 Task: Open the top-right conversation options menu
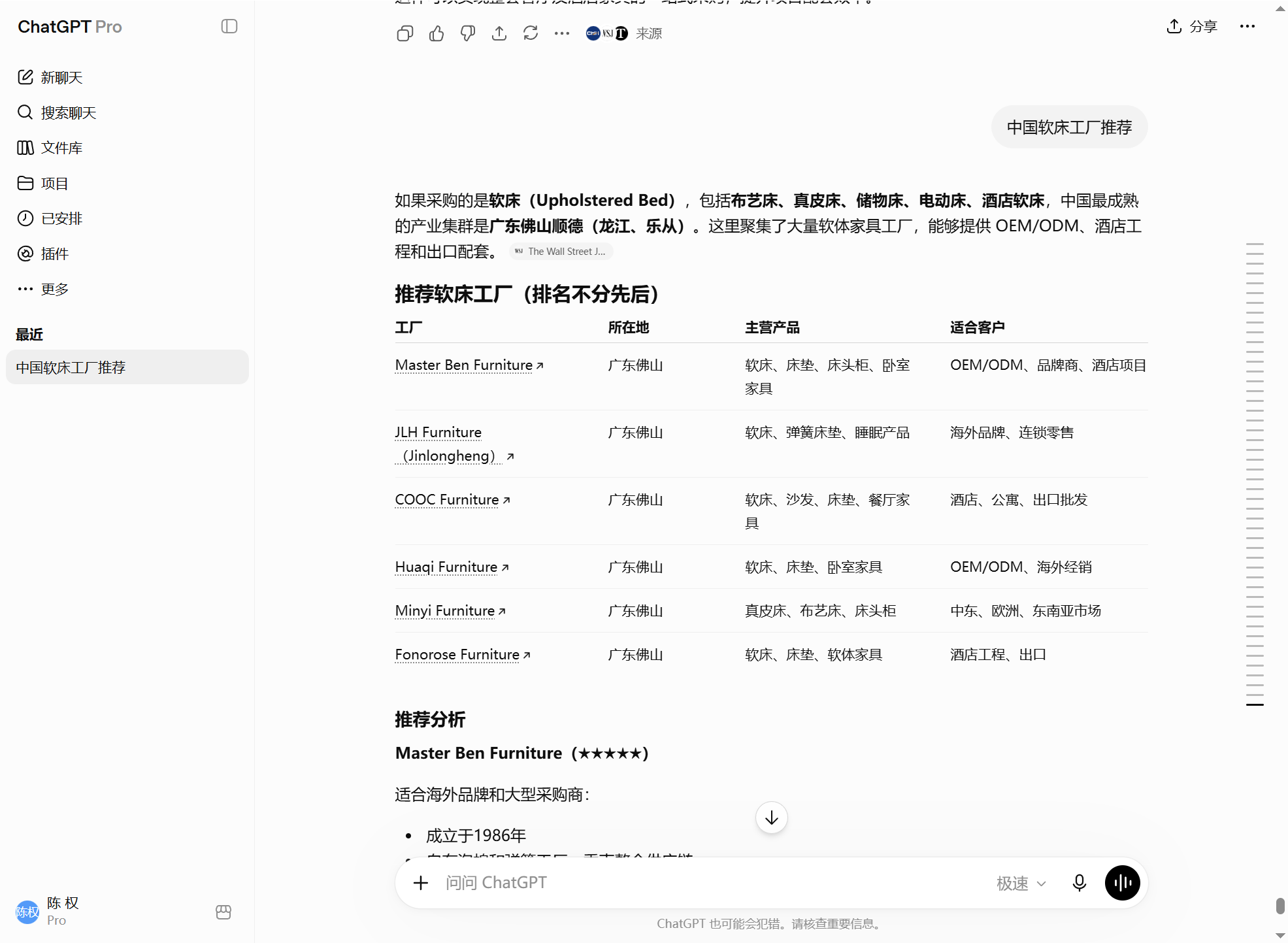click(x=1247, y=26)
